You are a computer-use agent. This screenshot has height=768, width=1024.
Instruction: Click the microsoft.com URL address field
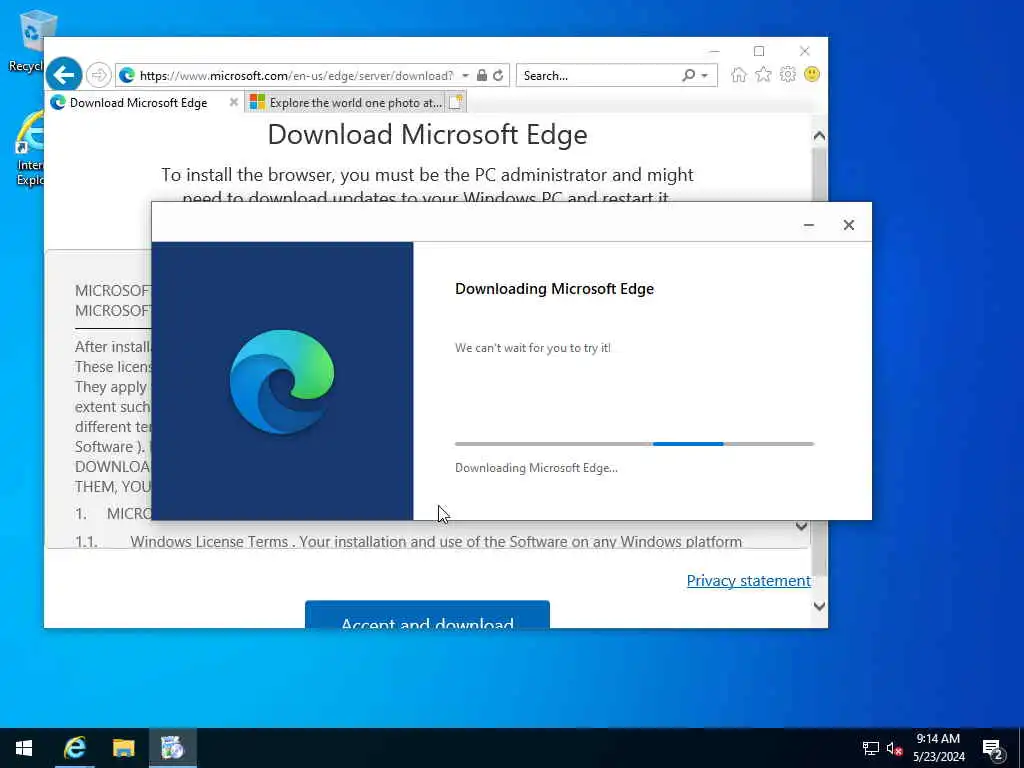(x=296, y=75)
